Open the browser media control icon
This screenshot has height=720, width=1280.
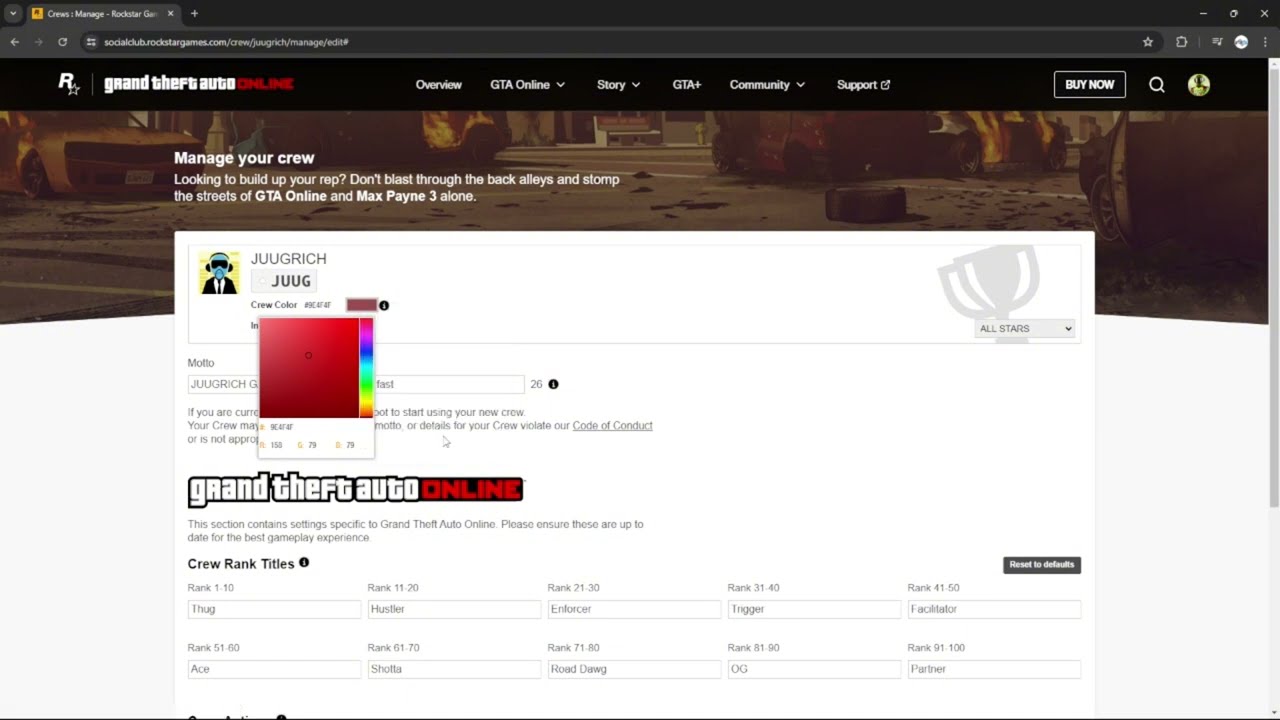point(1217,42)
